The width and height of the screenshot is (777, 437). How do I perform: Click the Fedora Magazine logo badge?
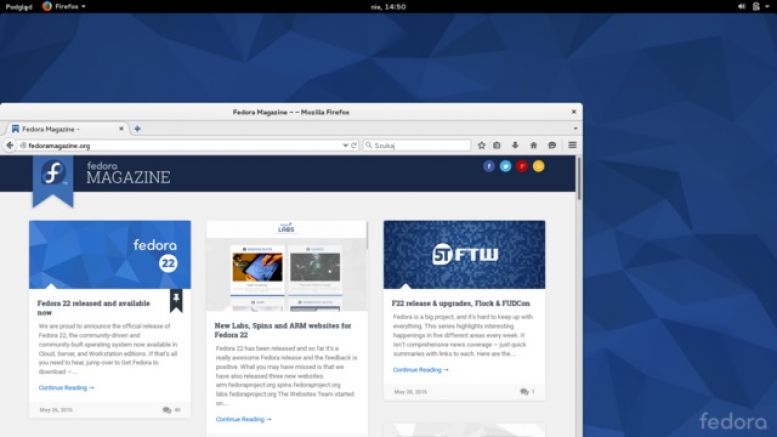pos(53,180)
